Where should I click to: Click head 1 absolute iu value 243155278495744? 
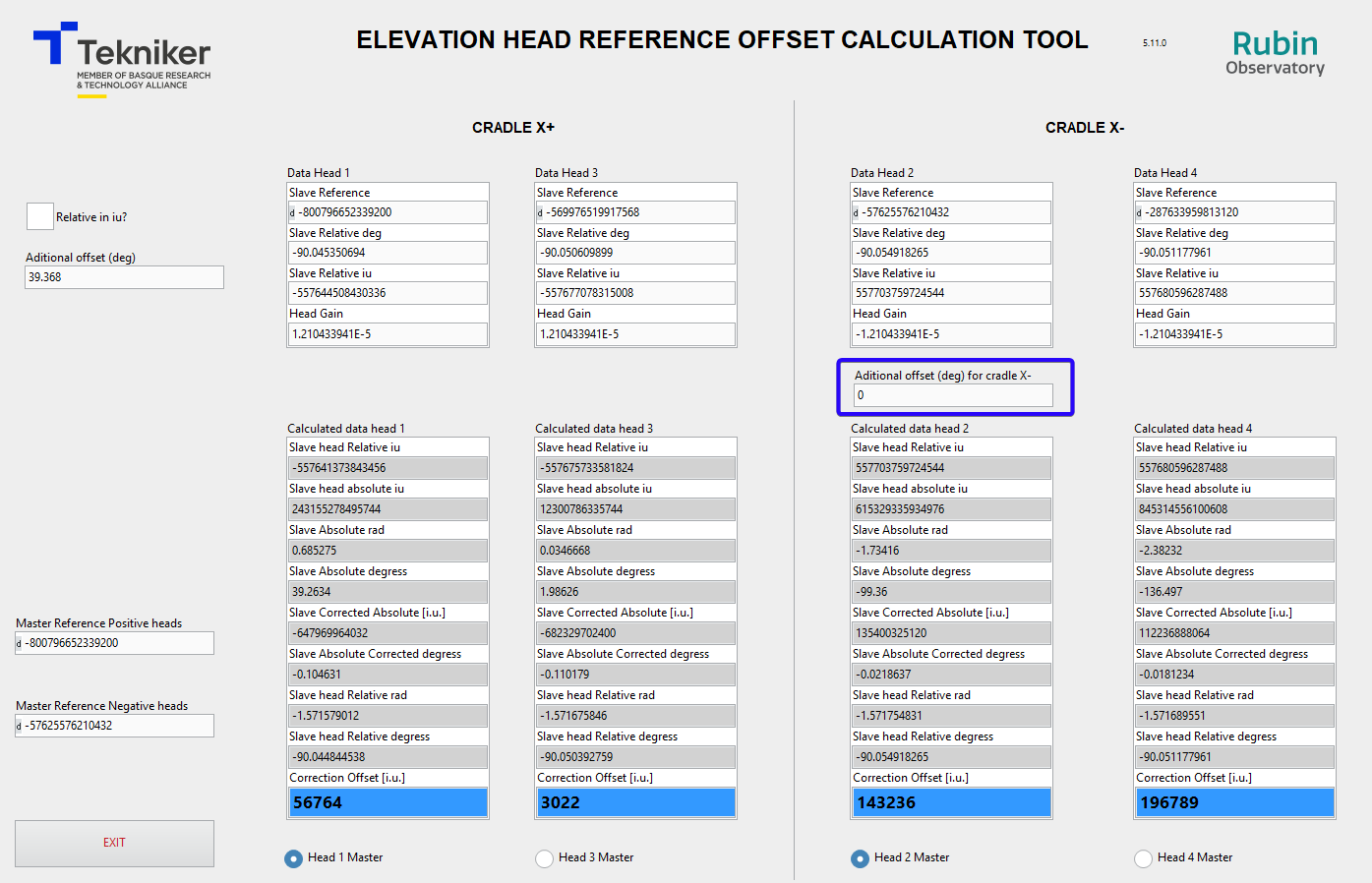click(388, 509)
